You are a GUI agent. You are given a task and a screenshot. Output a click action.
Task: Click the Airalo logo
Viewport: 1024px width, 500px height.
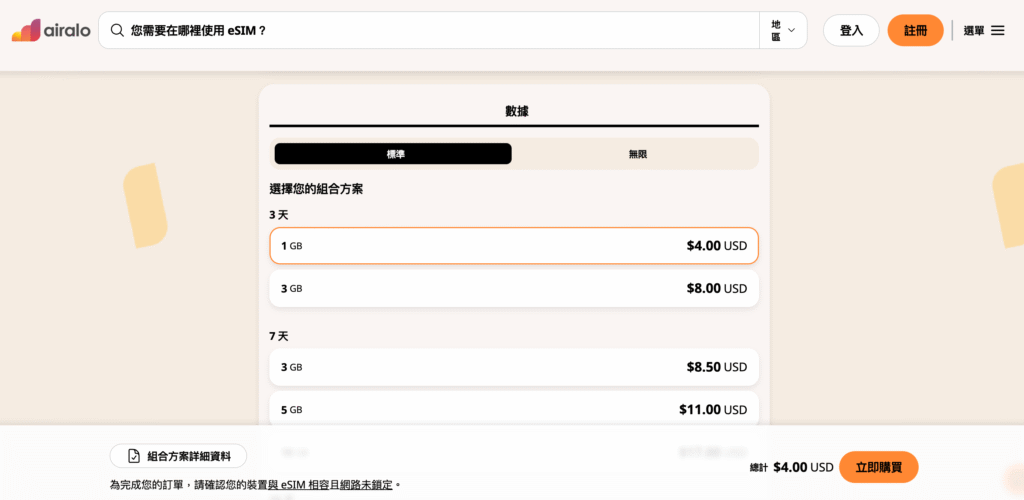pos(51,30)
